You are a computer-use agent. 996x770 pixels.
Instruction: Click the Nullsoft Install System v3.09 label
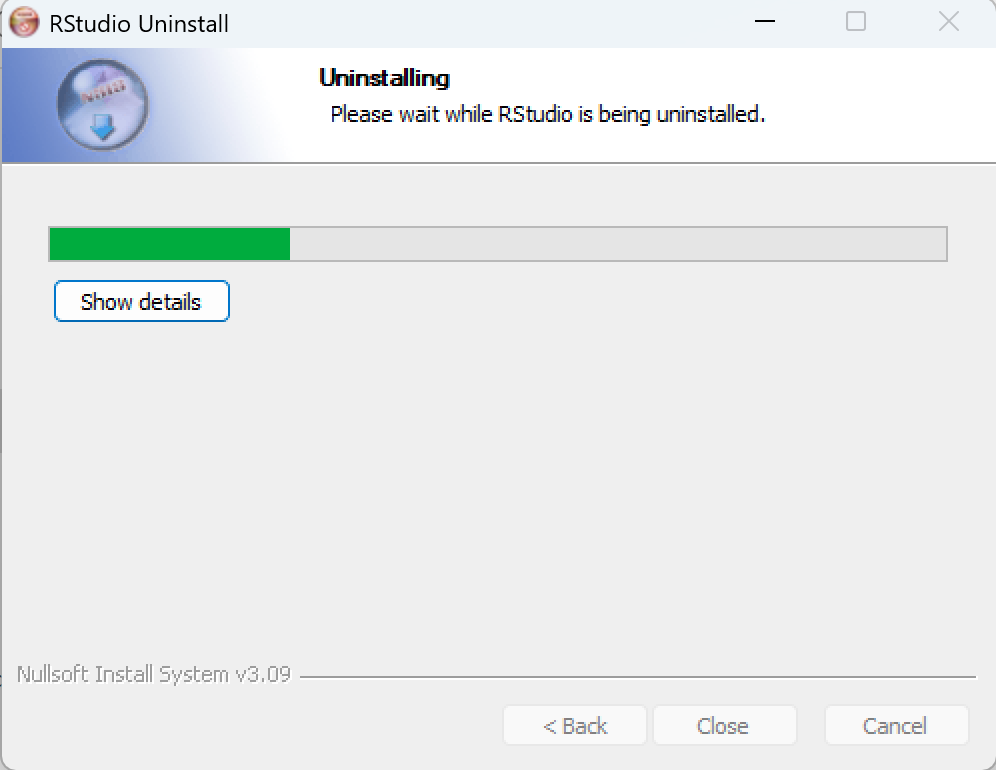click(154, 674)
